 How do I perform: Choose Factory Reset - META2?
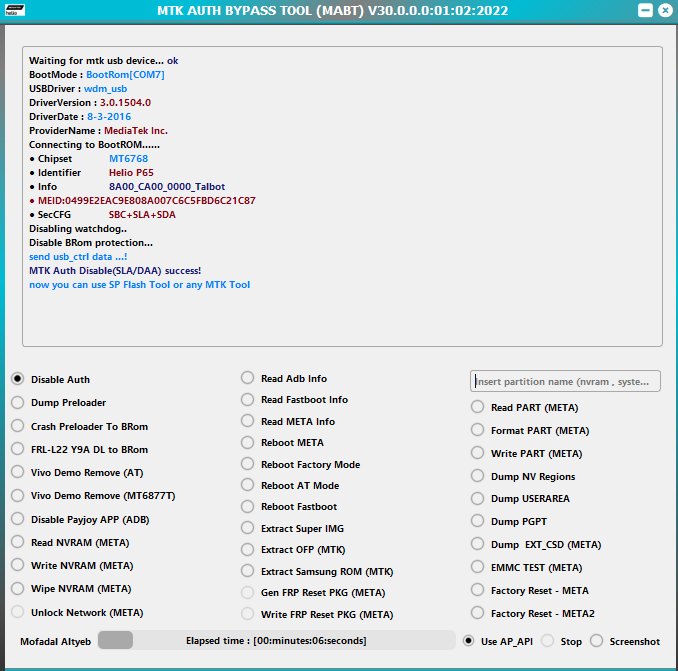pos(477,613)
